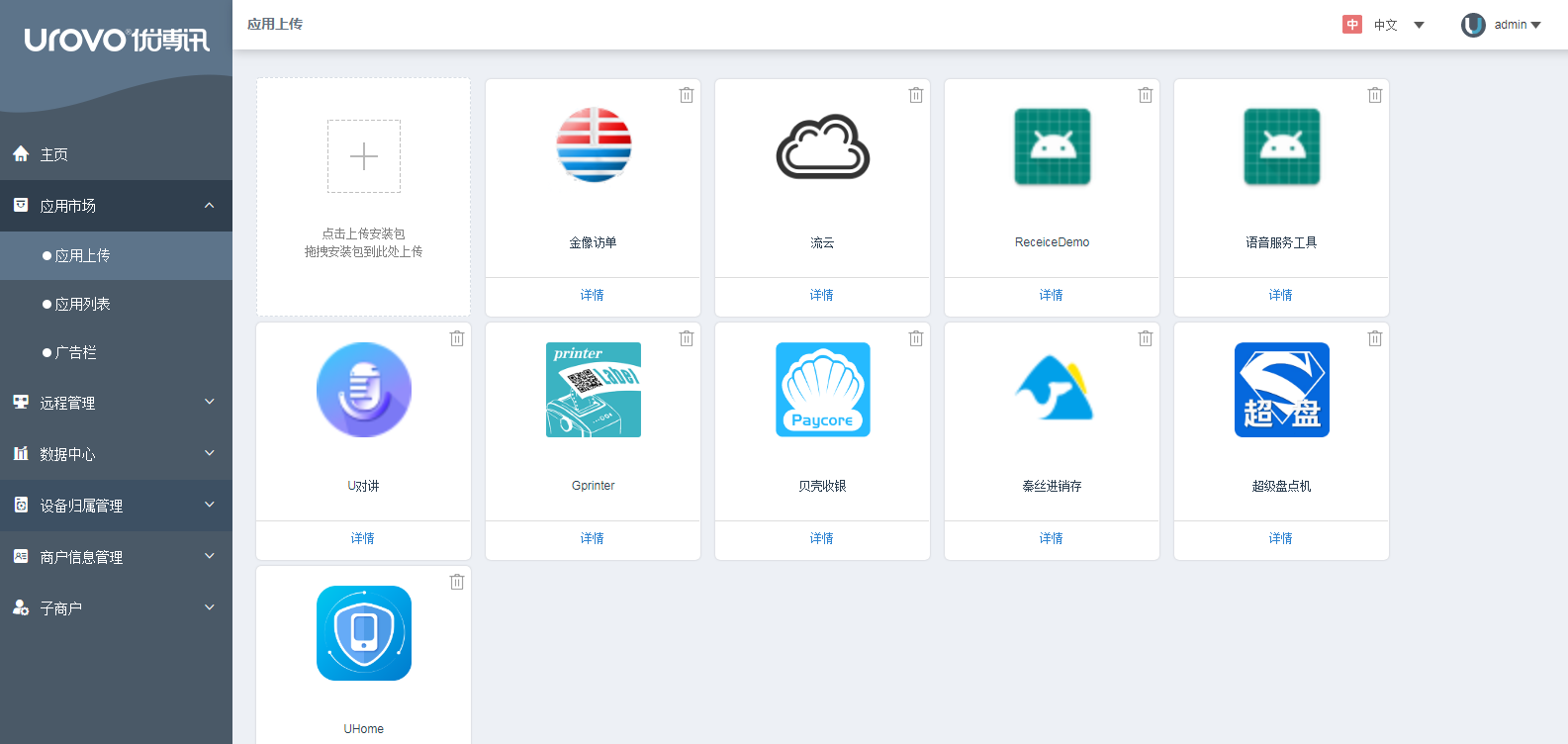This screenshot has height=744, width=1568.
Task: Open 详情 for 金像访单
Action: 593,295
